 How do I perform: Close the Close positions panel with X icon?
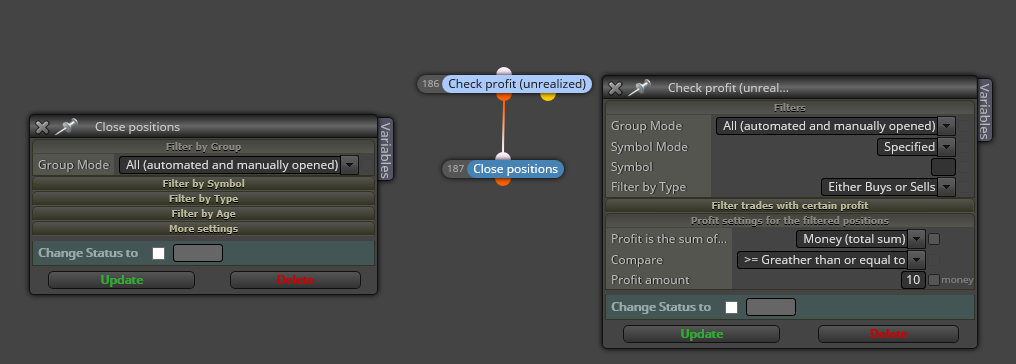pyautogui.click(x=42, y=127)
